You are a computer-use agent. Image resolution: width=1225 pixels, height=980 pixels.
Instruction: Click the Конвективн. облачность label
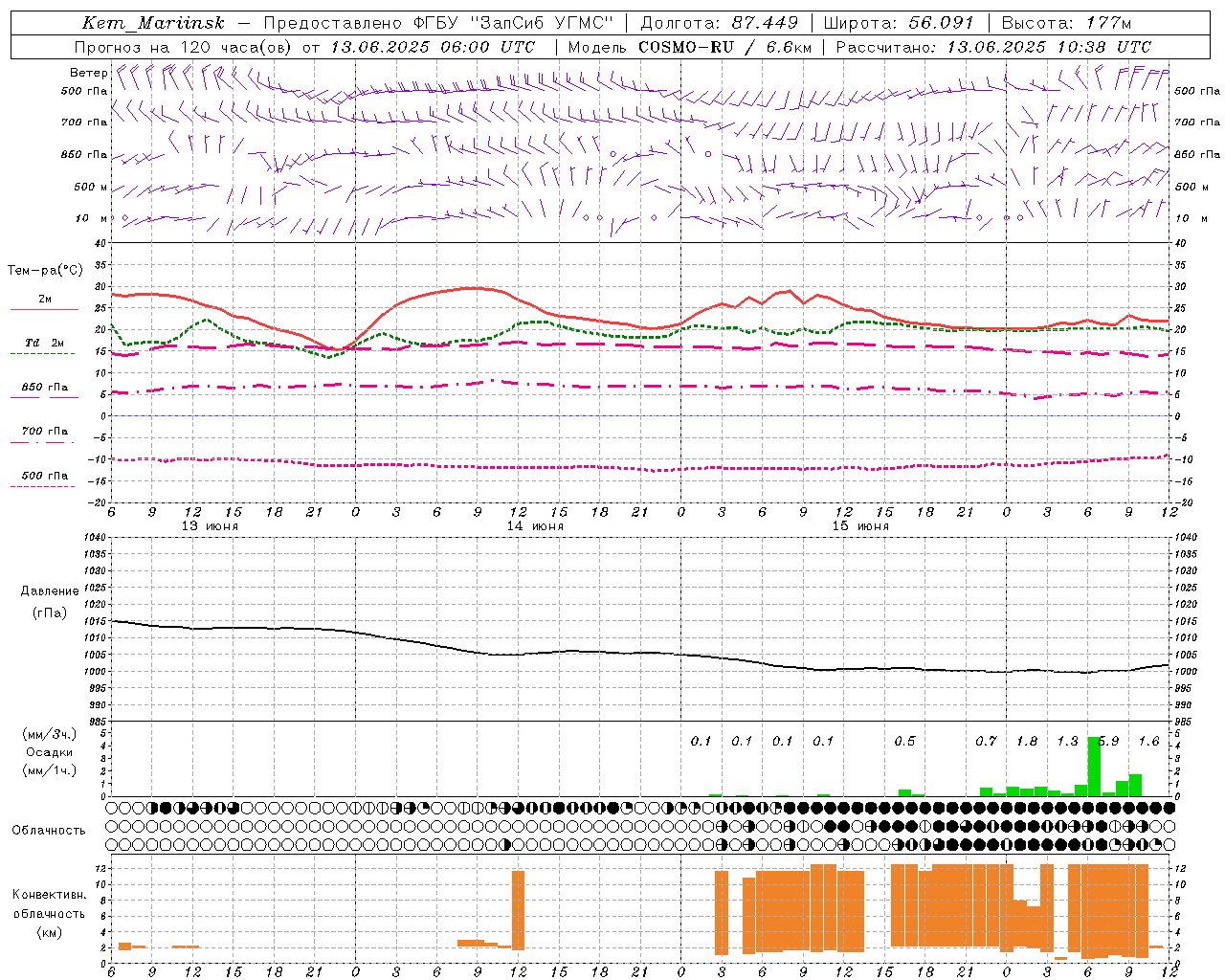[x=49, y=904]
